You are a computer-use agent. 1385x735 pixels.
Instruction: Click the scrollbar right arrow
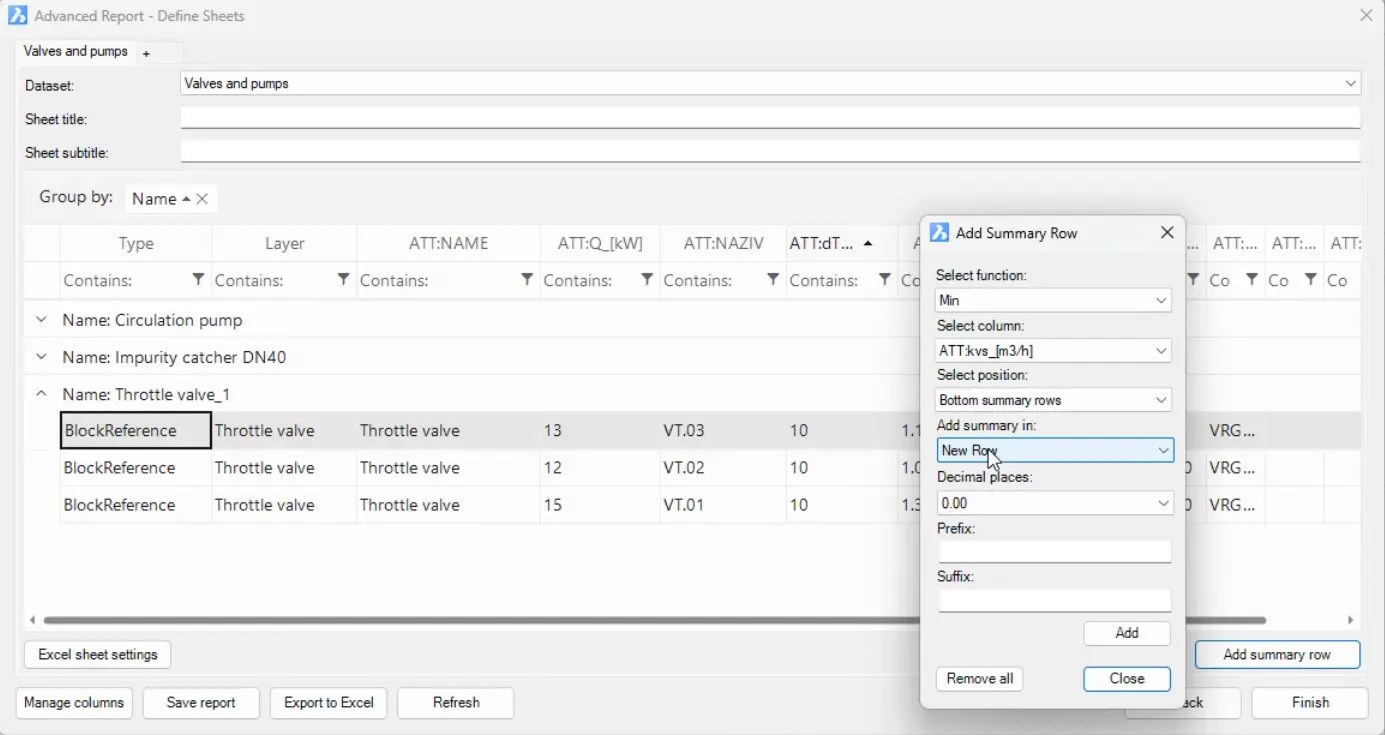tap(1351, 620)
